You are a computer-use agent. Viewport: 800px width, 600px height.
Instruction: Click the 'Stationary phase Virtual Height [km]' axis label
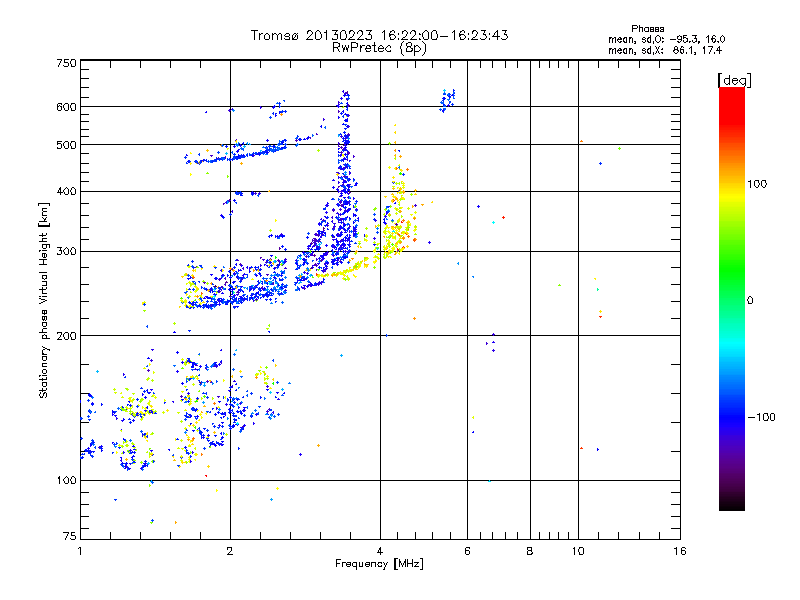point(44,301)
